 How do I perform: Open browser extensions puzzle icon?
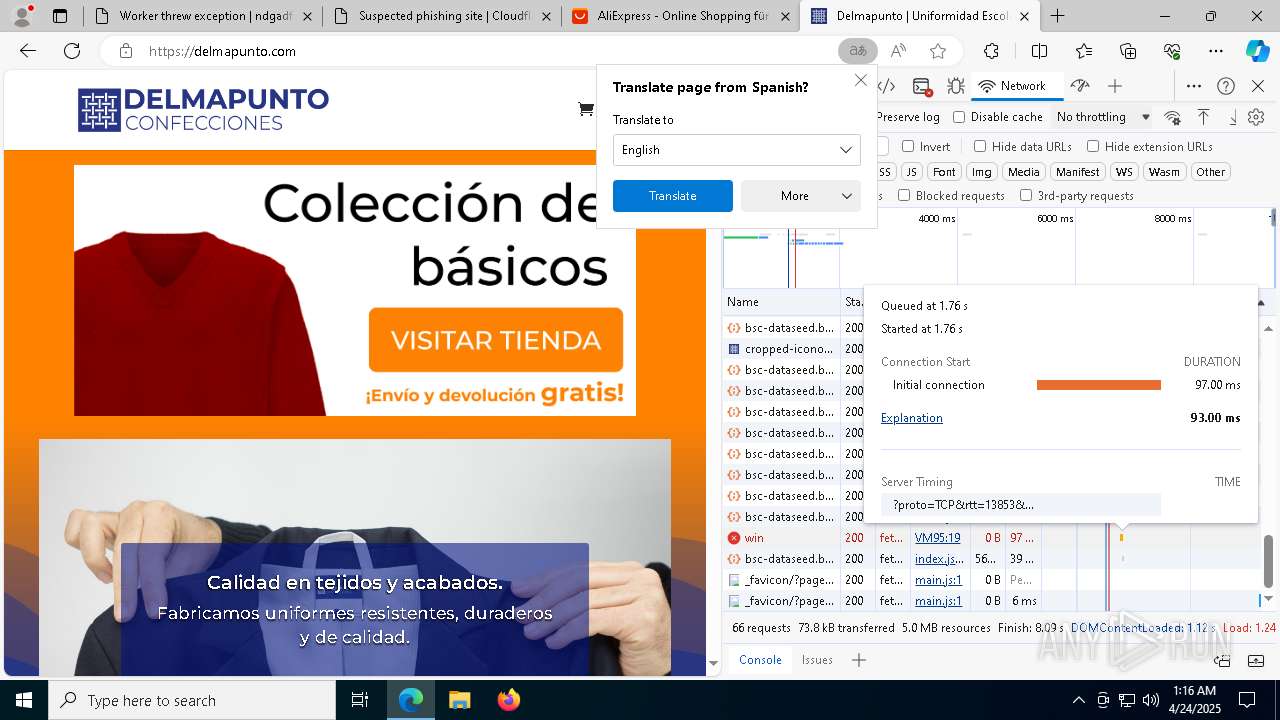tap(991, 51)
